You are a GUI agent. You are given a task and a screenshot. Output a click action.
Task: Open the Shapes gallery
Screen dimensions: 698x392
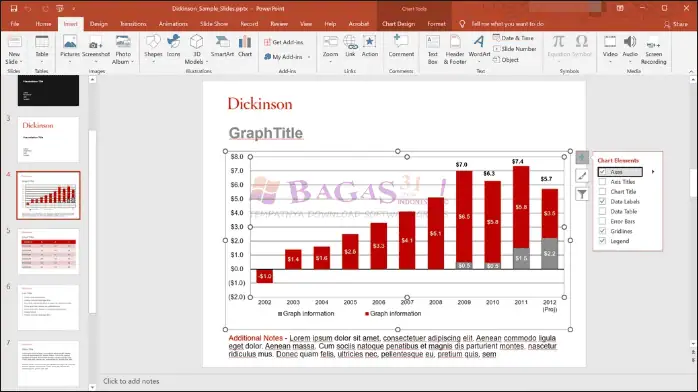(x=153, y=47)
